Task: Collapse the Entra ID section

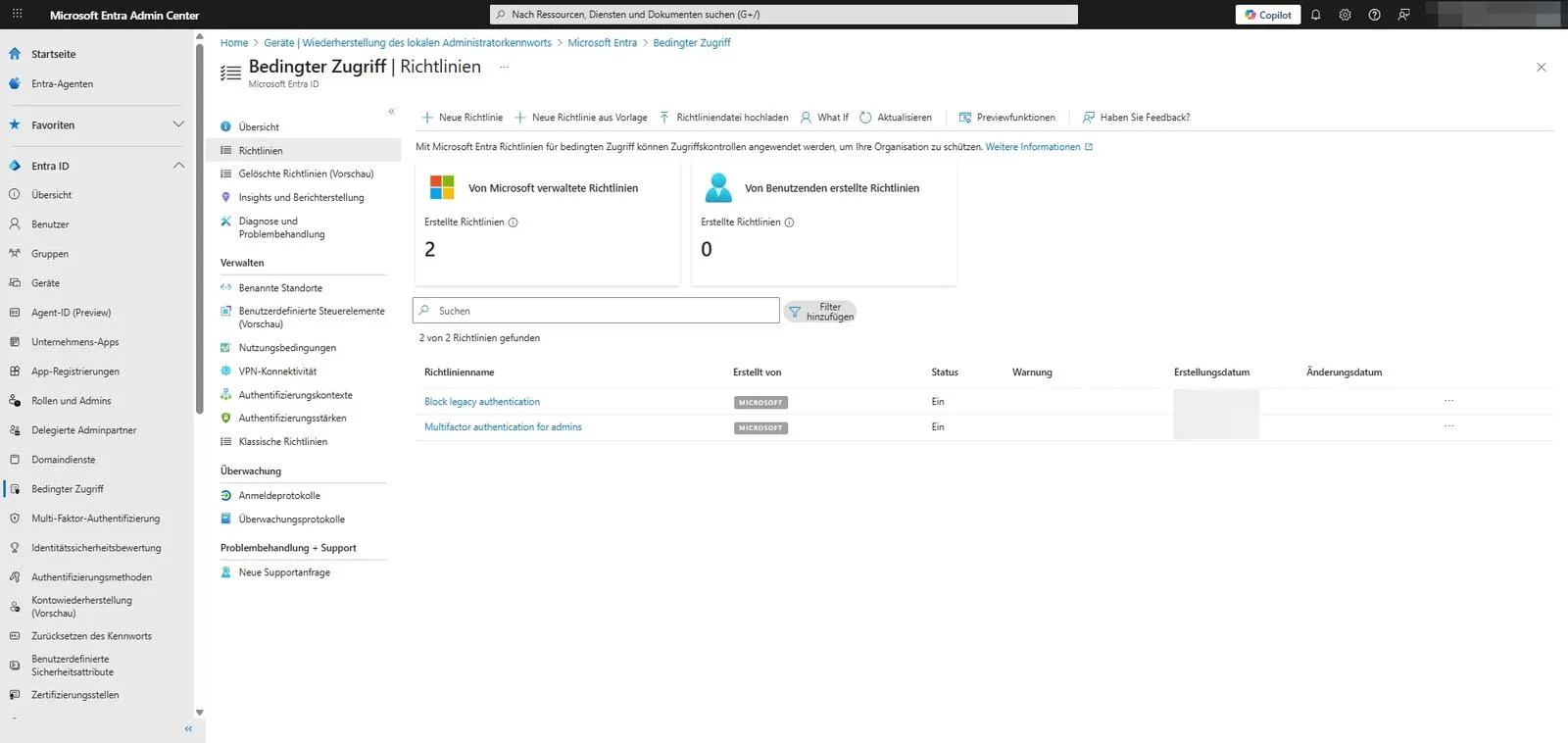Action: (178, 166)
